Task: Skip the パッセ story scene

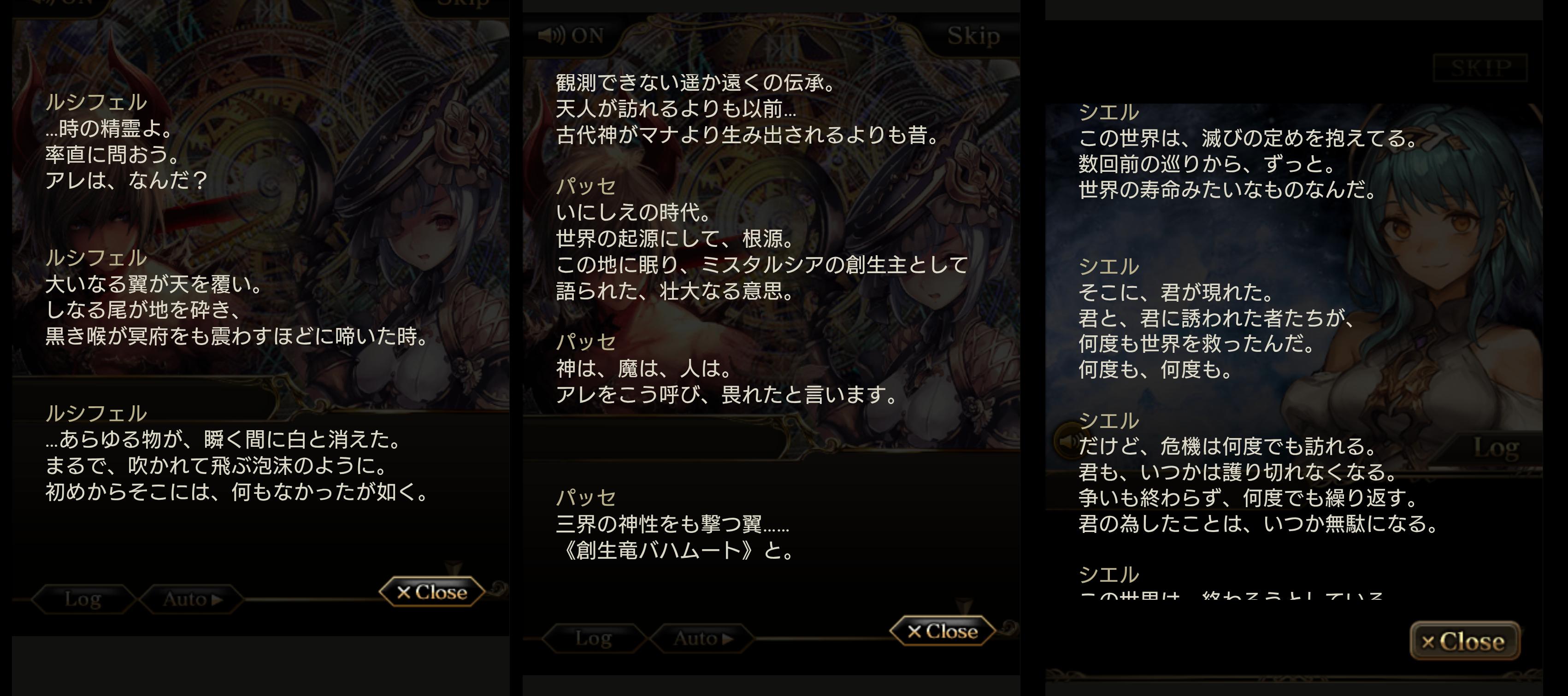Action: tap(973, 35)
